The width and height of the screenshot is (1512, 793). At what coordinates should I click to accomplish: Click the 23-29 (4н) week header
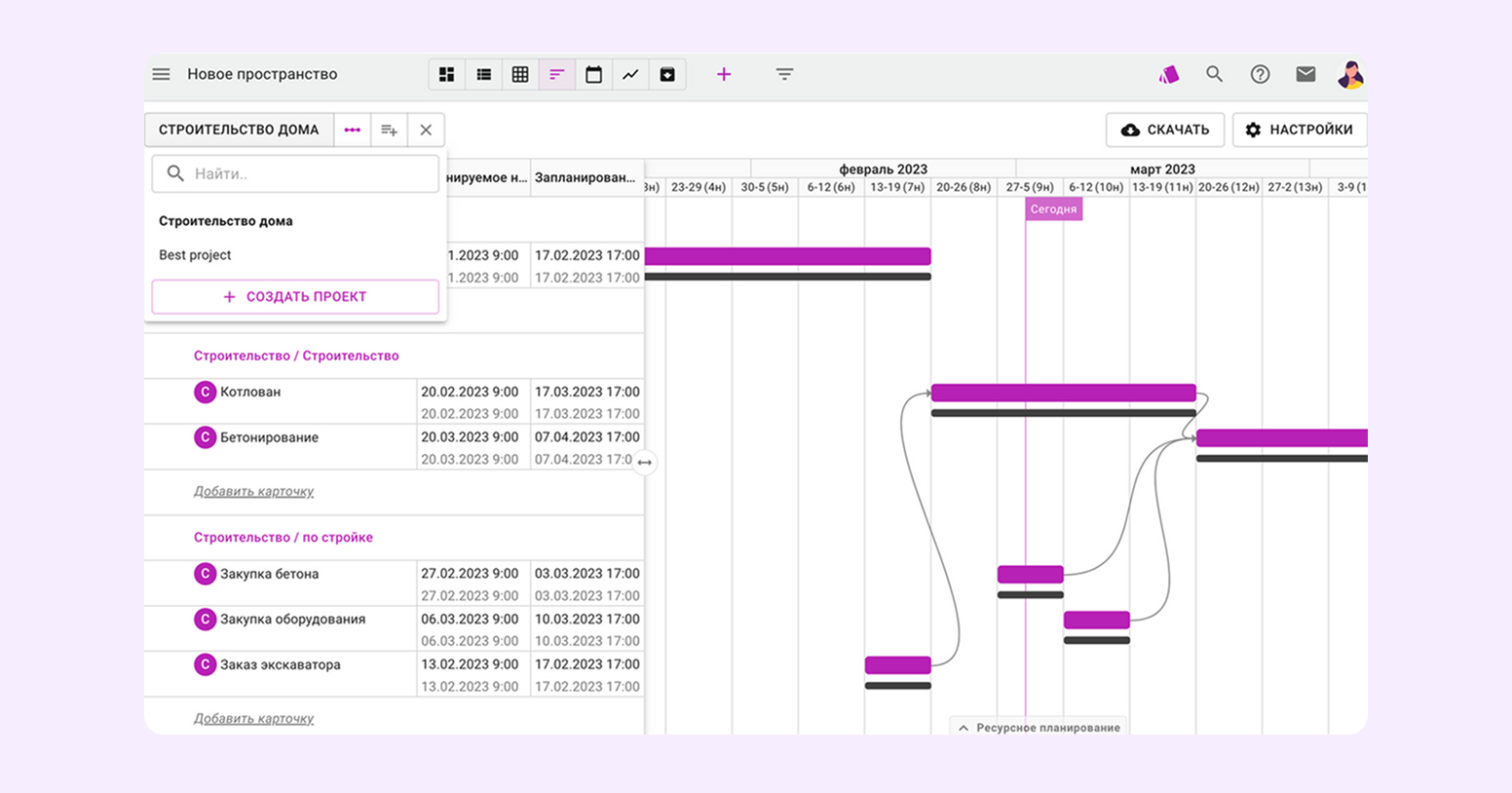[699, 187]
